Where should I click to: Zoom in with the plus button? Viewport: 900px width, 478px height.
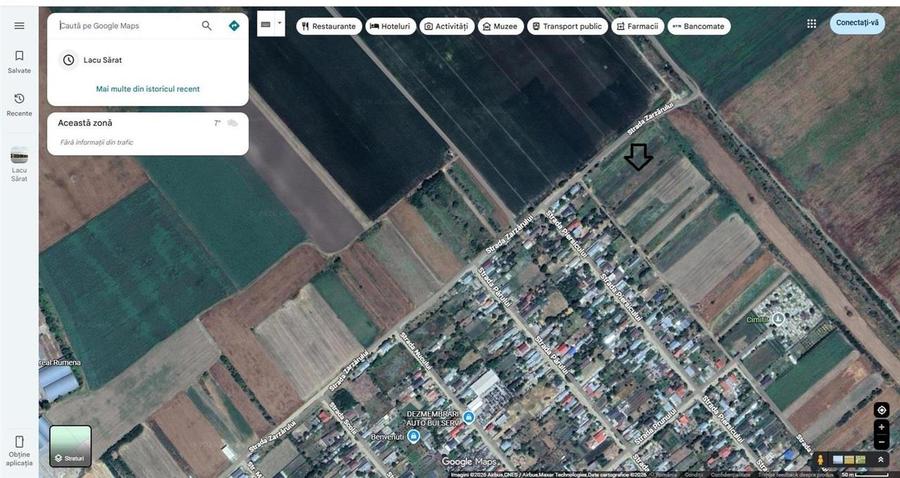(882, 428)
